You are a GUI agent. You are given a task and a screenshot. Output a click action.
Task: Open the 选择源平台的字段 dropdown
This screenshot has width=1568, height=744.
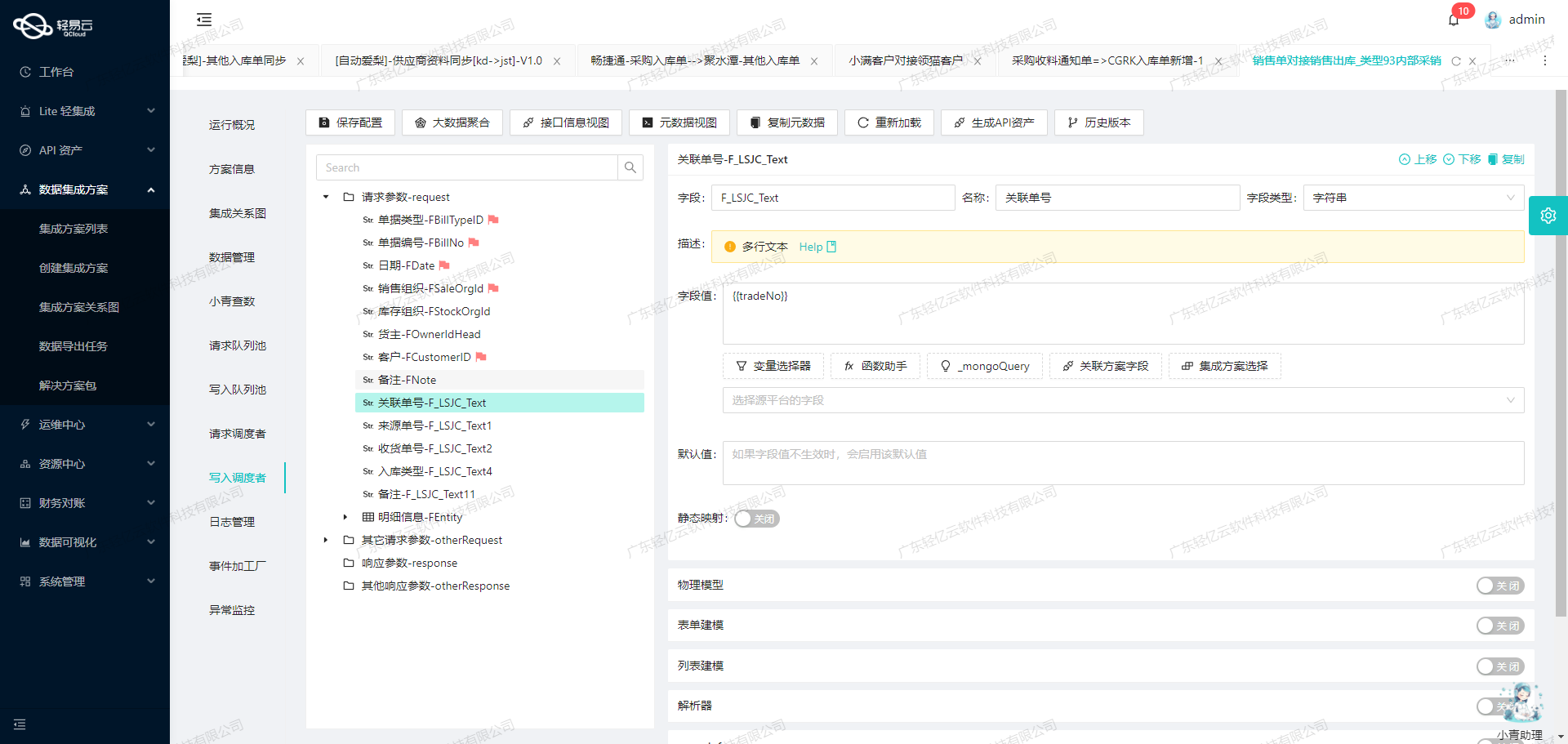[x=1123, y=400]
